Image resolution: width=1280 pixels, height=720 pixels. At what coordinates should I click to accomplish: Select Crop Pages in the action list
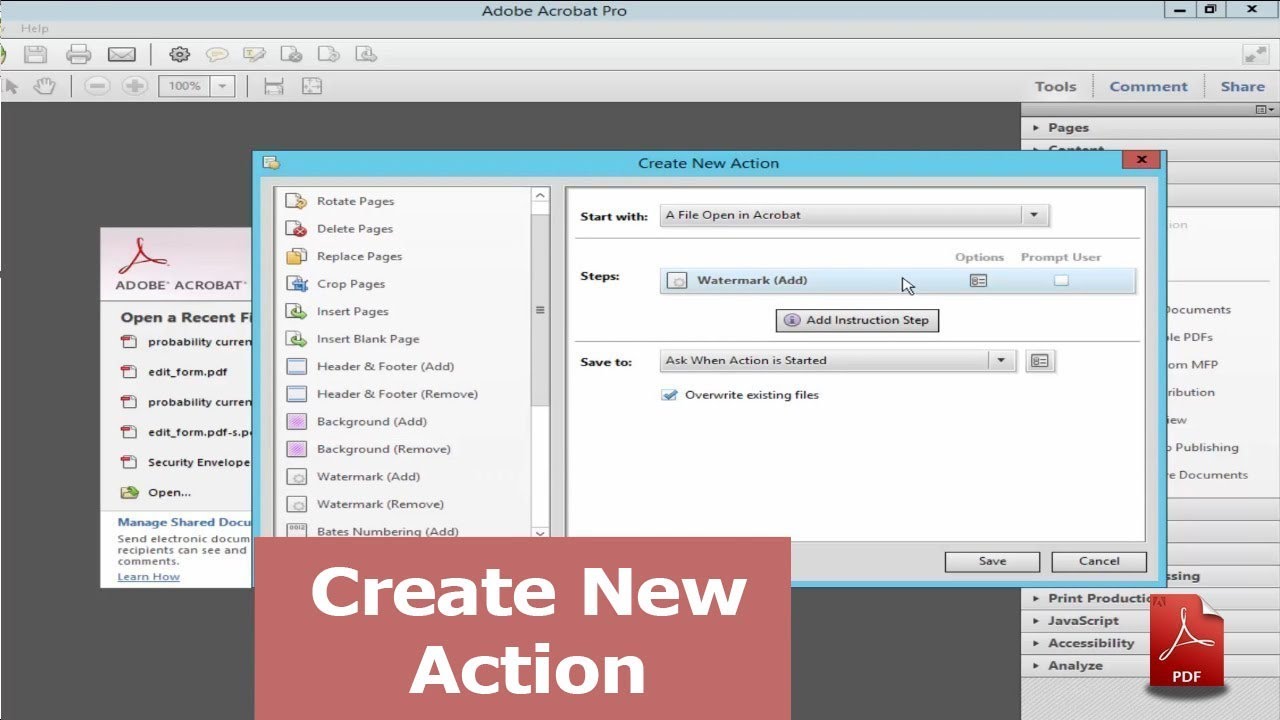click(351, 284)
